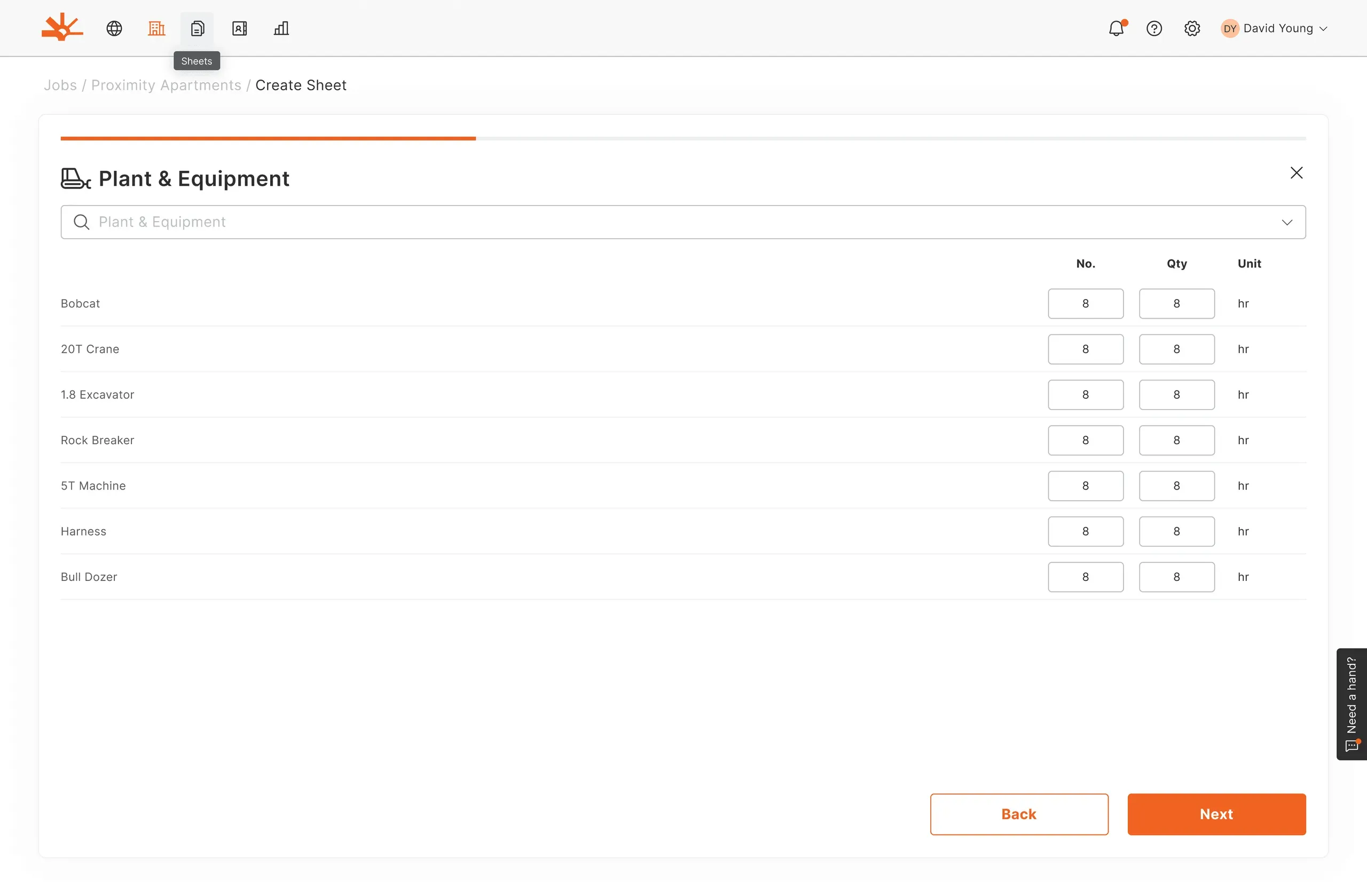Open the contacts icon in the navbar
This screenshot has height=896, width=1367.
pyautogui.click(x=240, y=28)
